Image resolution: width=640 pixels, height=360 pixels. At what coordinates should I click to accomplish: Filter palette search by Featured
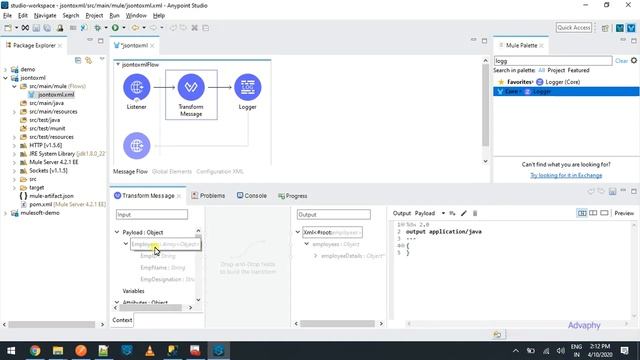(578, 71)
